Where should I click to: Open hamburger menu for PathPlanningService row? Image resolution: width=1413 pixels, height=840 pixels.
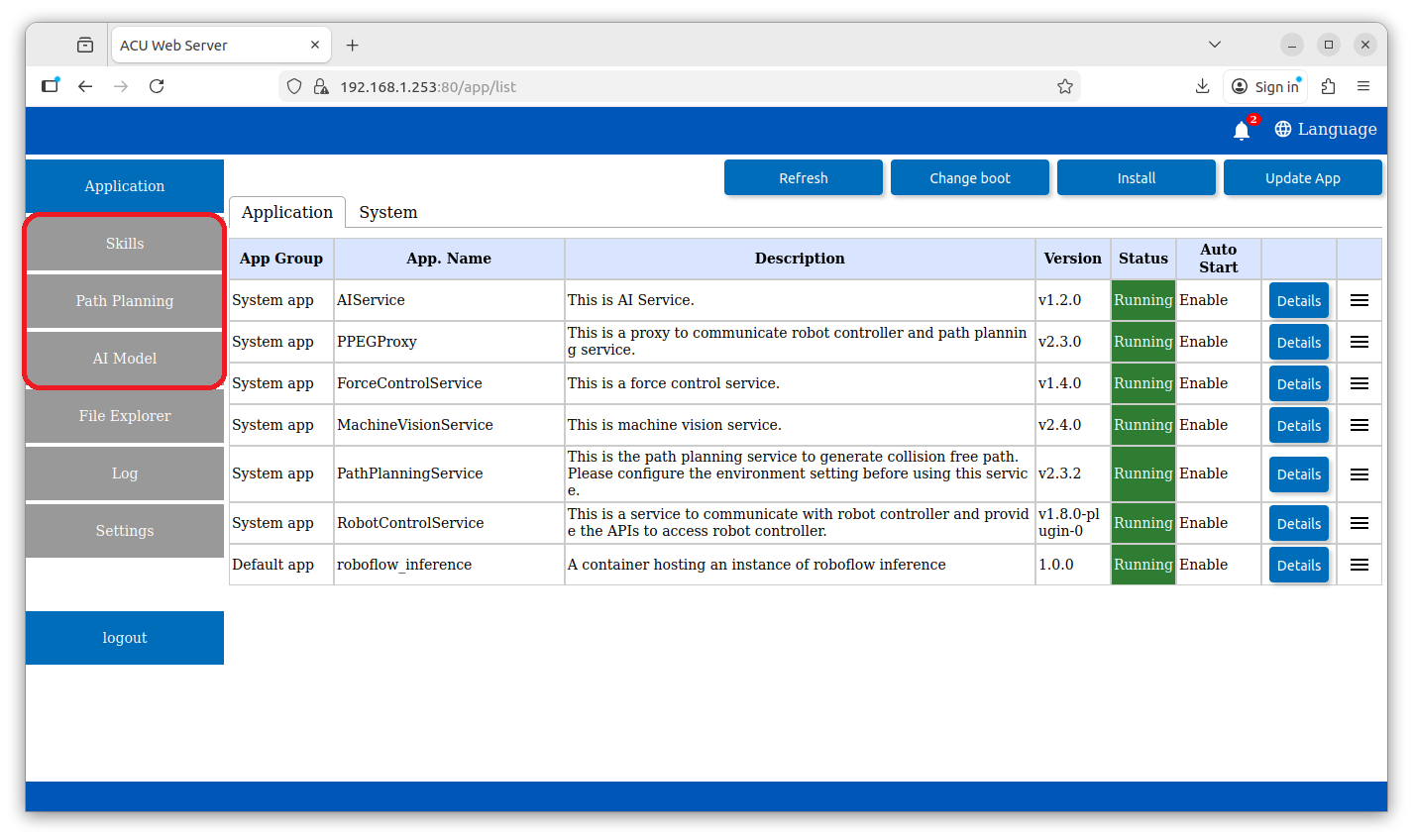1359,473
